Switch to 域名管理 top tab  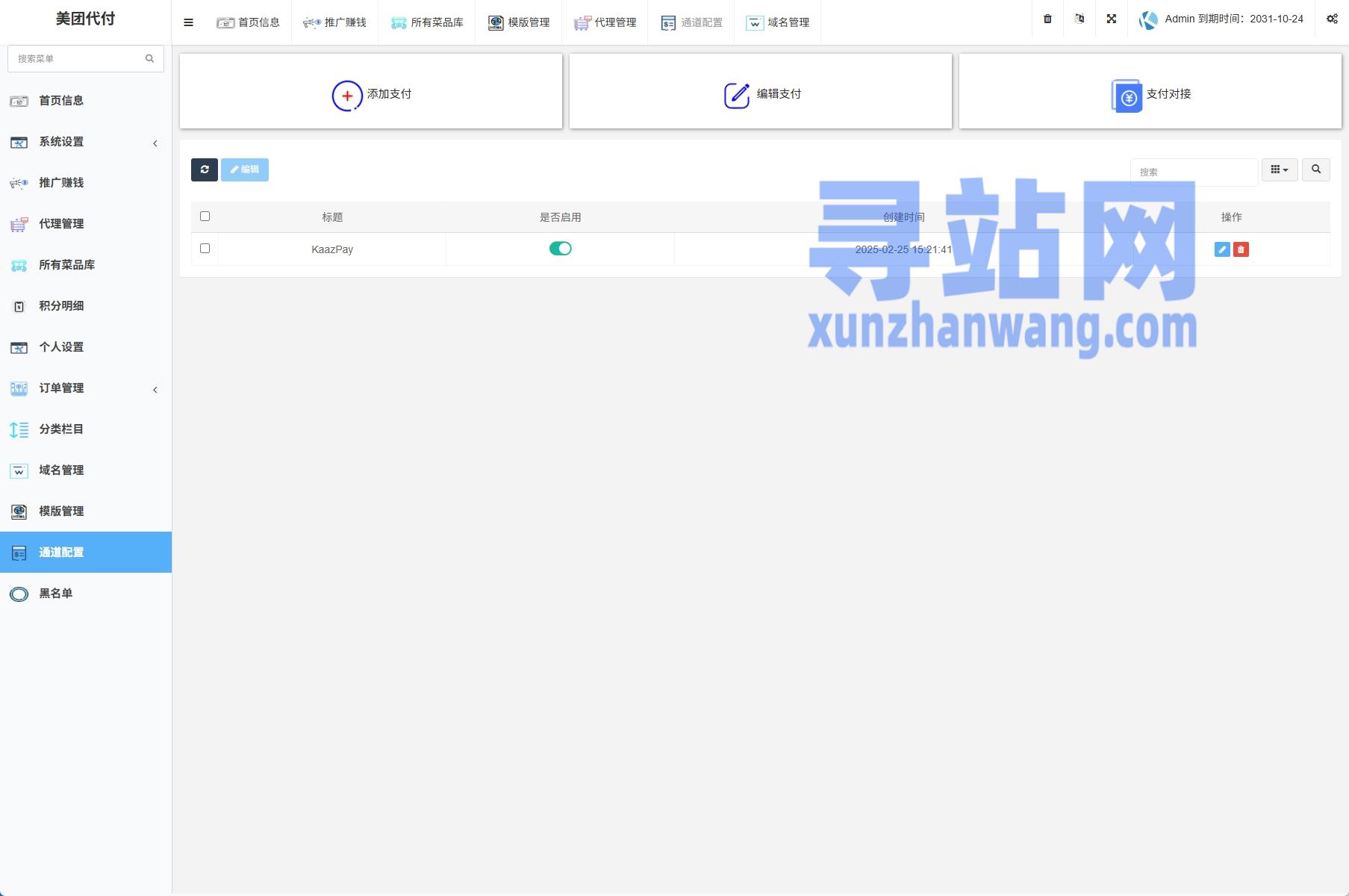point(778,22)
